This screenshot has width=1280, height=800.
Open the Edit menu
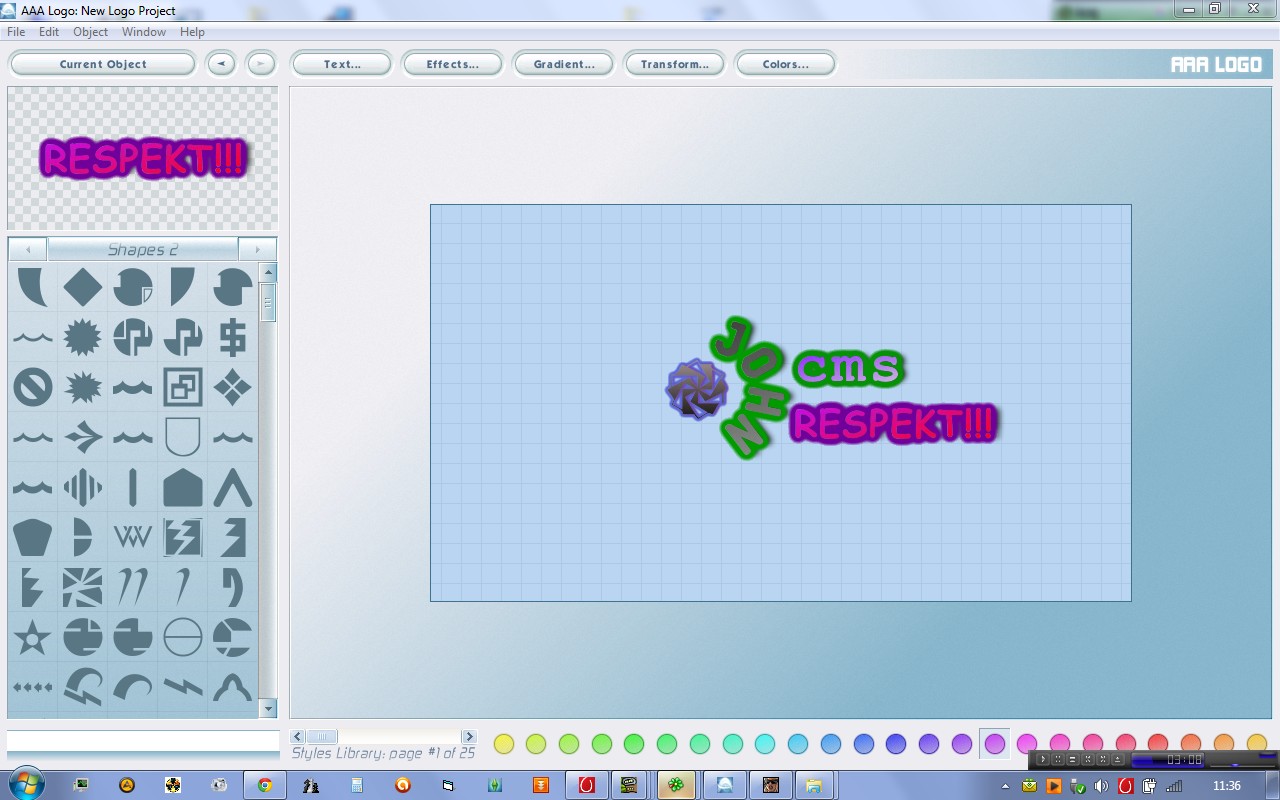point(49,32)
